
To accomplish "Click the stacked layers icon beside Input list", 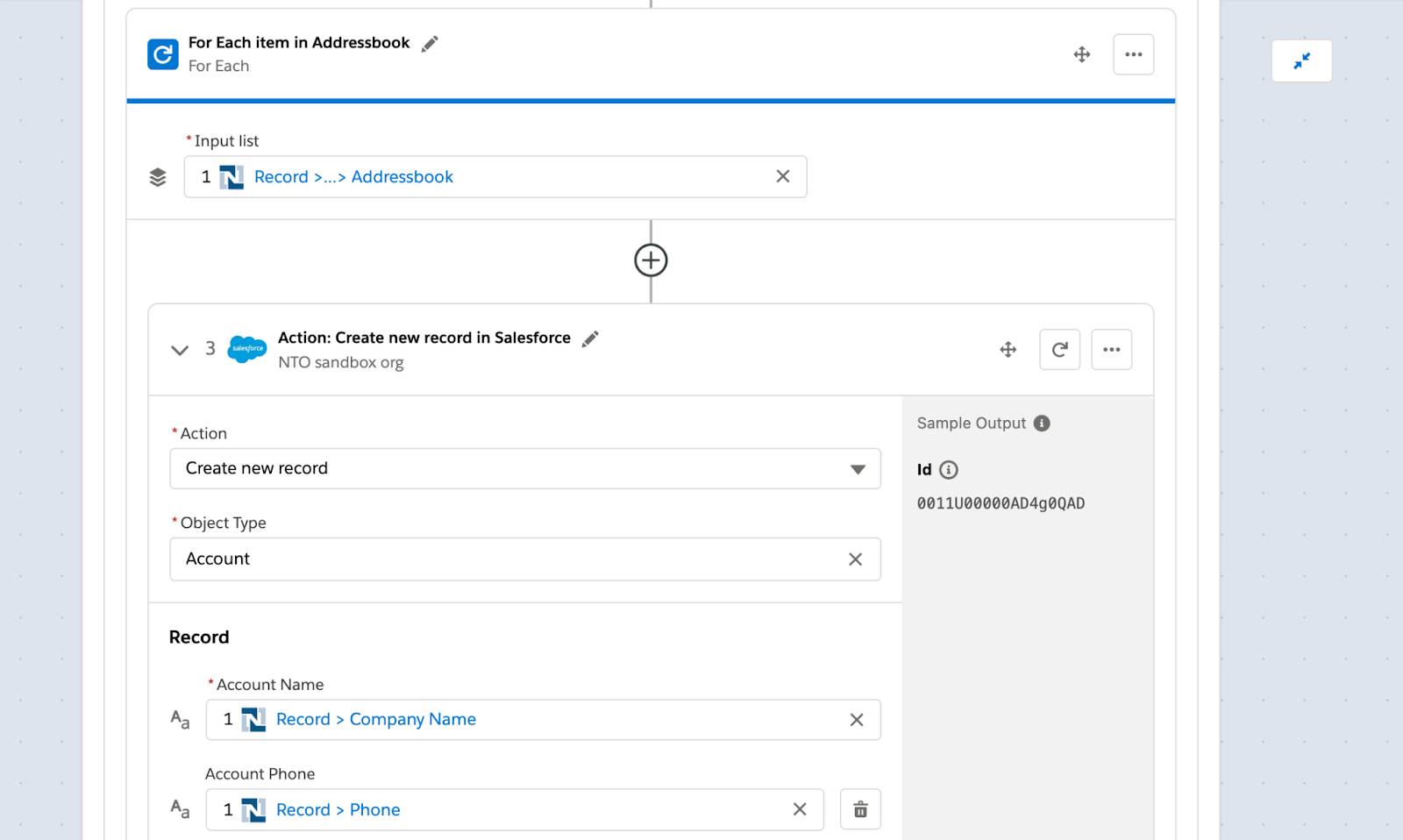I will pos(158,176).
